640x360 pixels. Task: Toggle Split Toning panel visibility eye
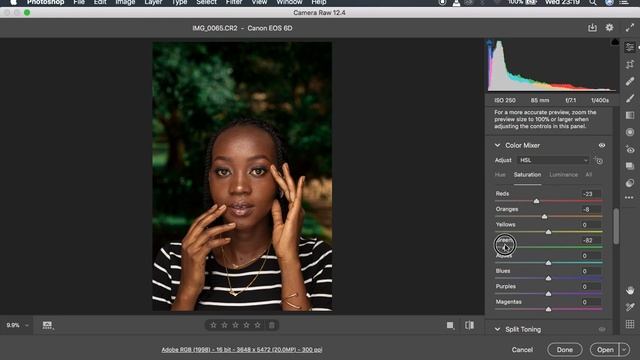click(602, 329)
